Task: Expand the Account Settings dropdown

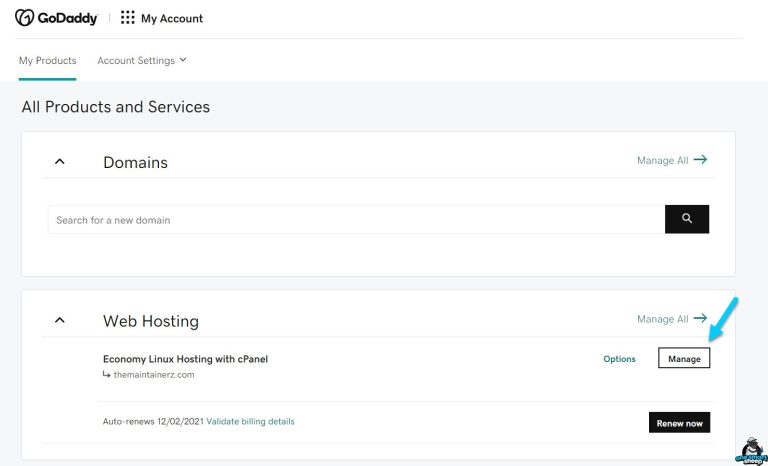Action: [142, 60]
